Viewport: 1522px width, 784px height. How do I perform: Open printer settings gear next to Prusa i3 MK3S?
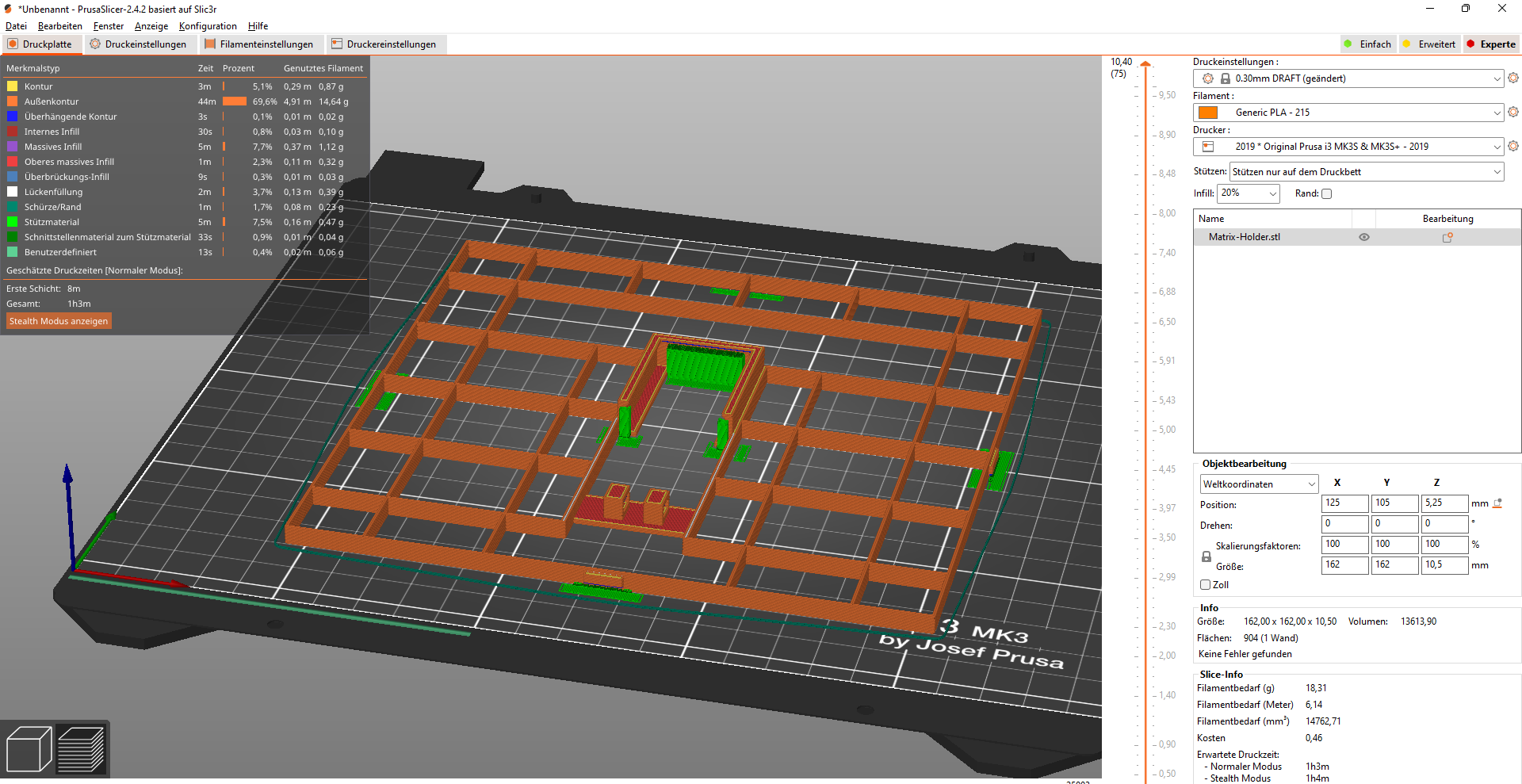coord(1513,146)
